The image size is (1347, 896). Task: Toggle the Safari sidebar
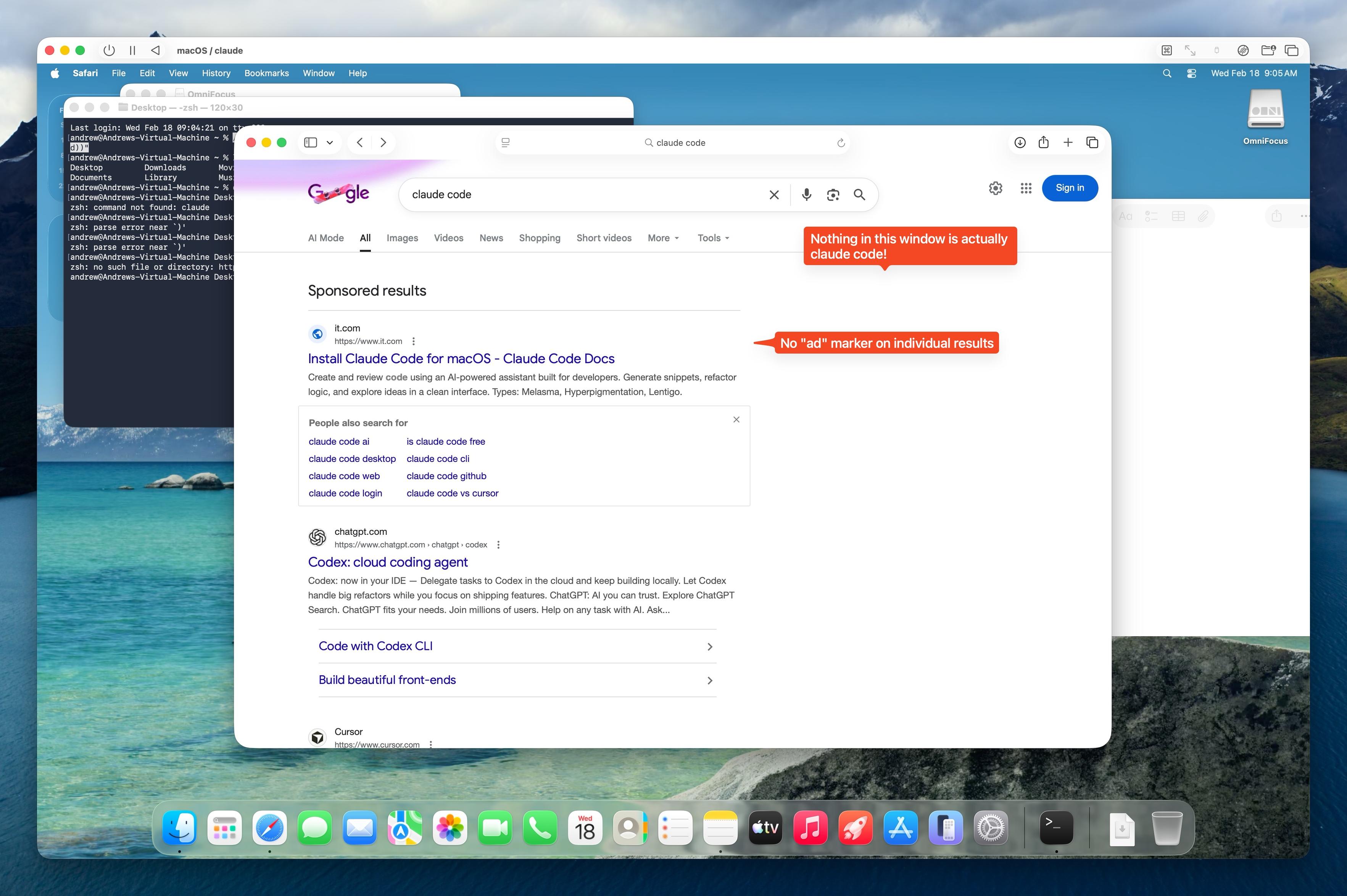tap(310, 142)
